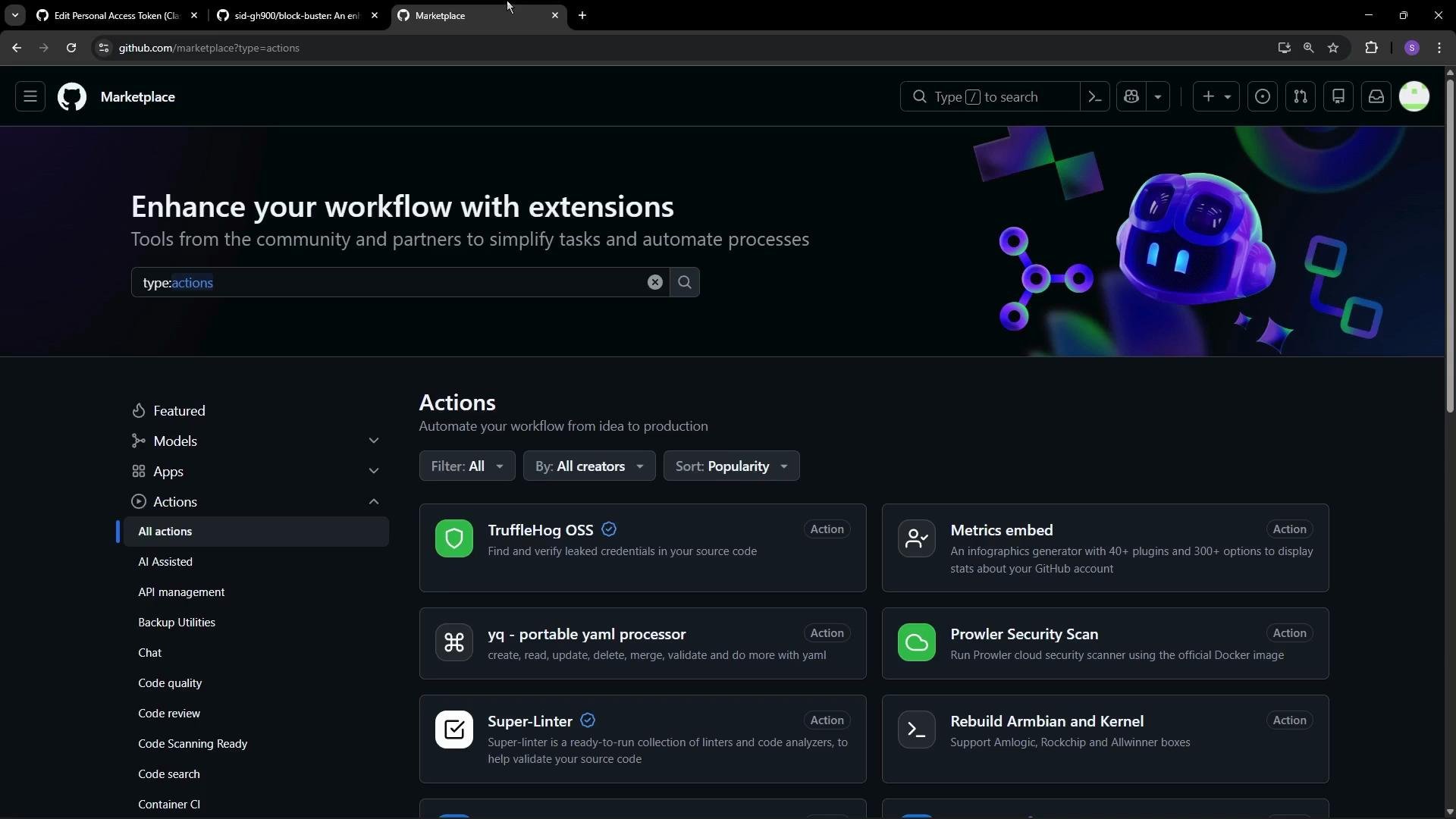Close the Marketplace browser tab
The width and height of the screenshot is (1456, 819).
(x=555, y=15)
